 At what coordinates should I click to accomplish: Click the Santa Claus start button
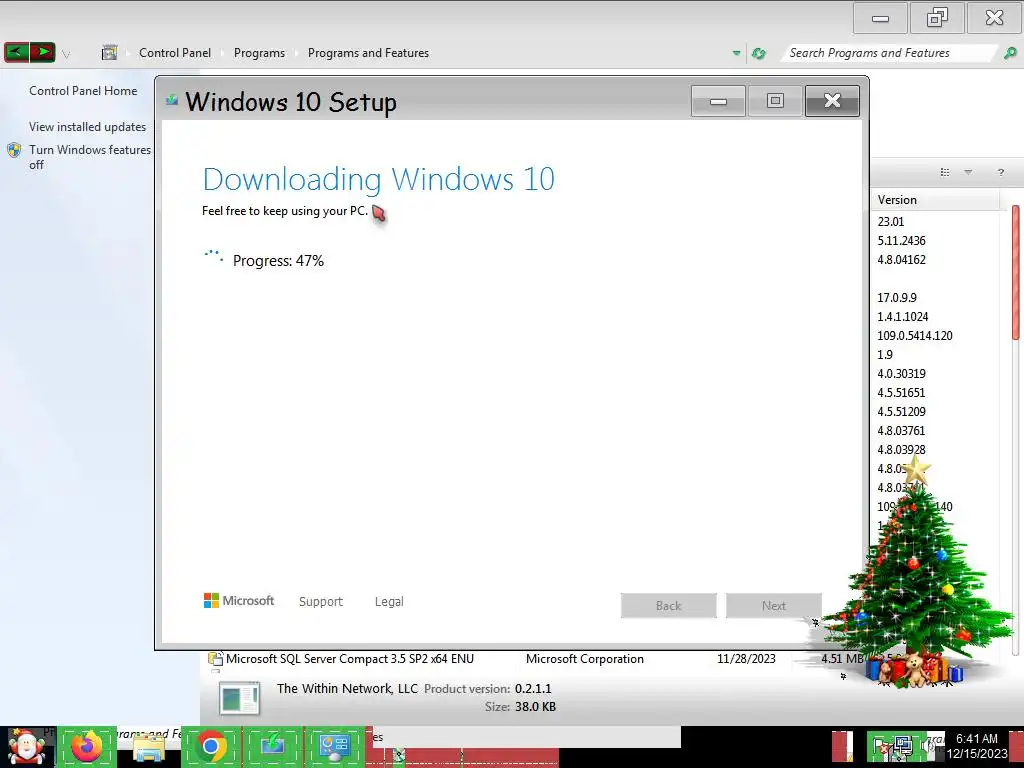click(x=26, y=747)
